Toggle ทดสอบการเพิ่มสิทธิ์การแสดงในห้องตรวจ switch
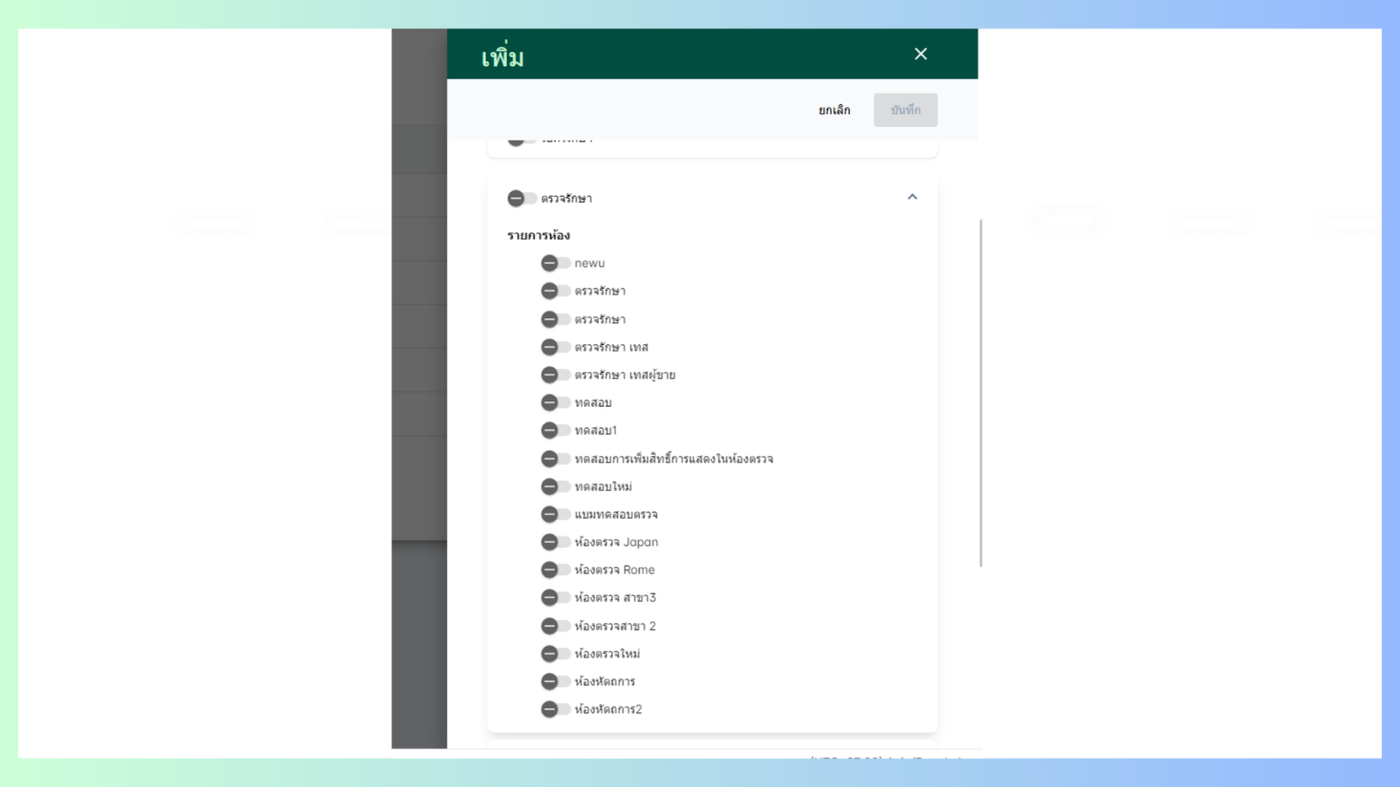Screen dimensions: 1400x787 point(555,459)
